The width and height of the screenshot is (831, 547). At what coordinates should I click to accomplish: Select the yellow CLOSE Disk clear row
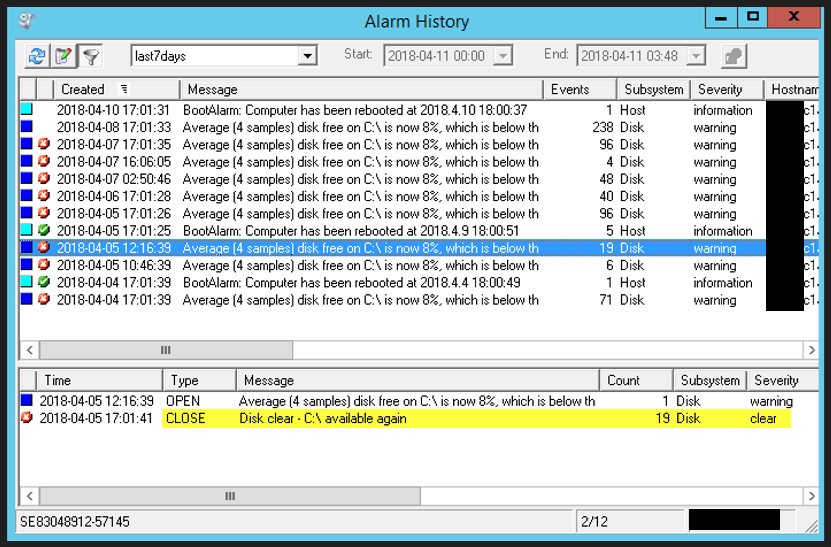click(x=400, y=419)
